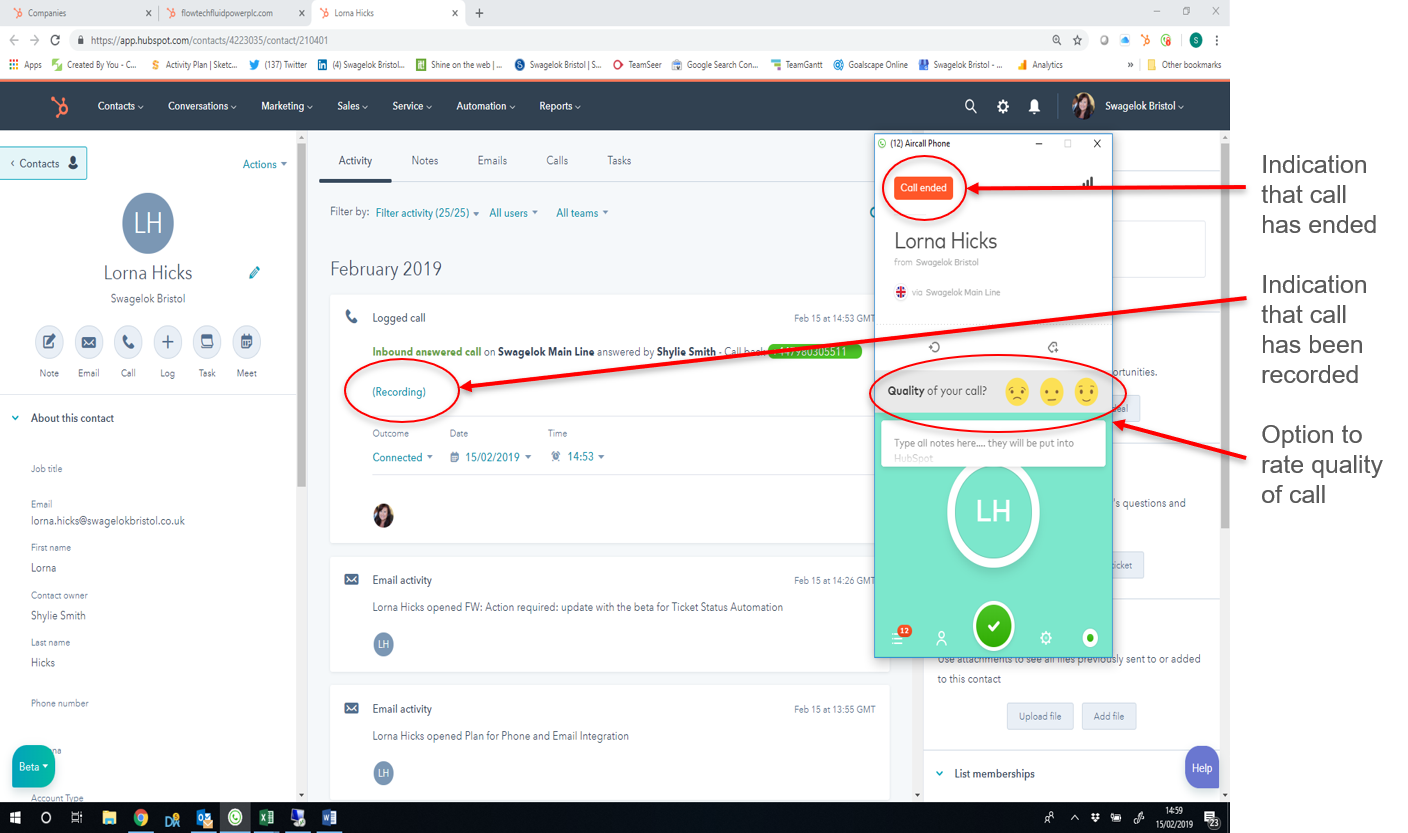The width and height of the screenshot is (1408, 833).
Task: Open the All teams filter
Action: (582, 213)
